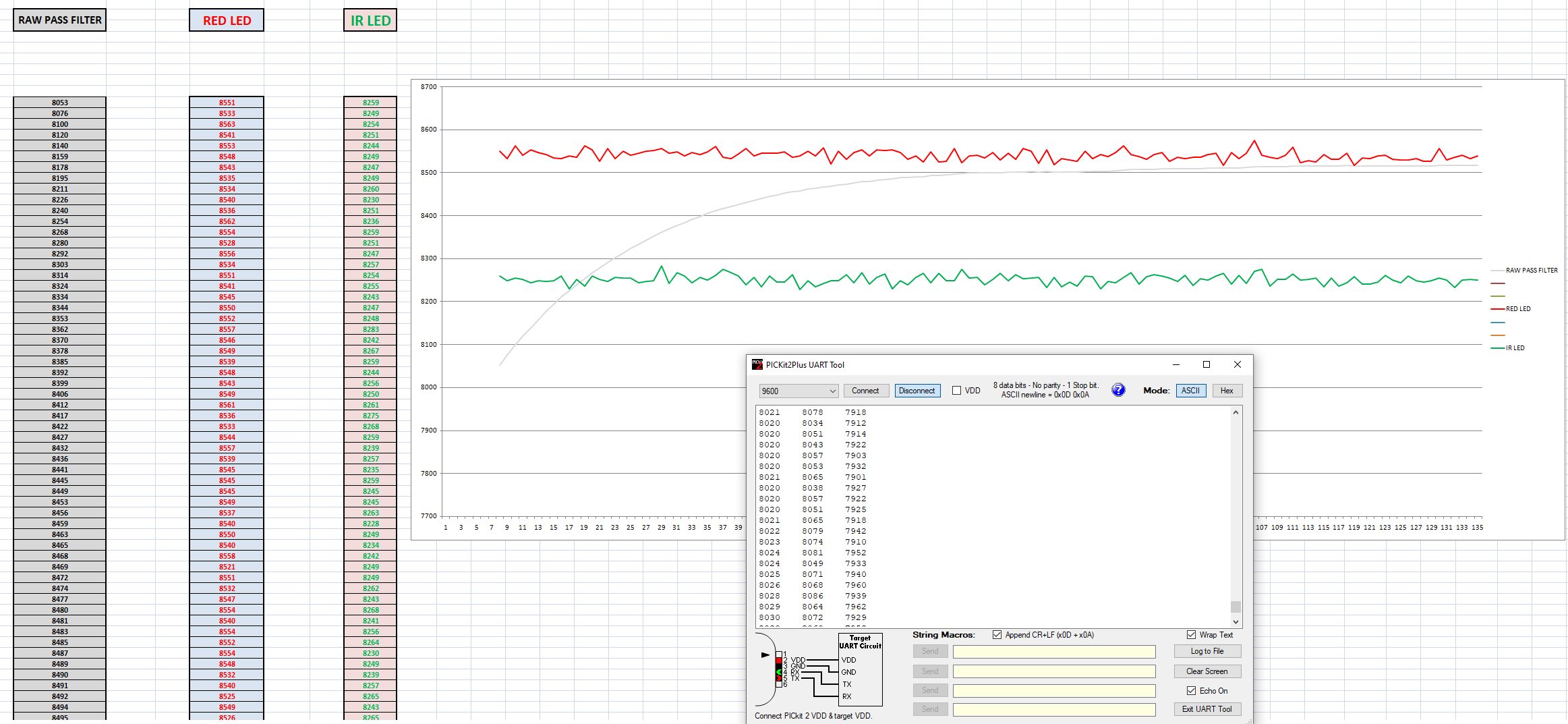Screen dimensions: 1568x724
Task: Click the scroll-up arrow in terminal output
Action: click(x=1236, y=412)
